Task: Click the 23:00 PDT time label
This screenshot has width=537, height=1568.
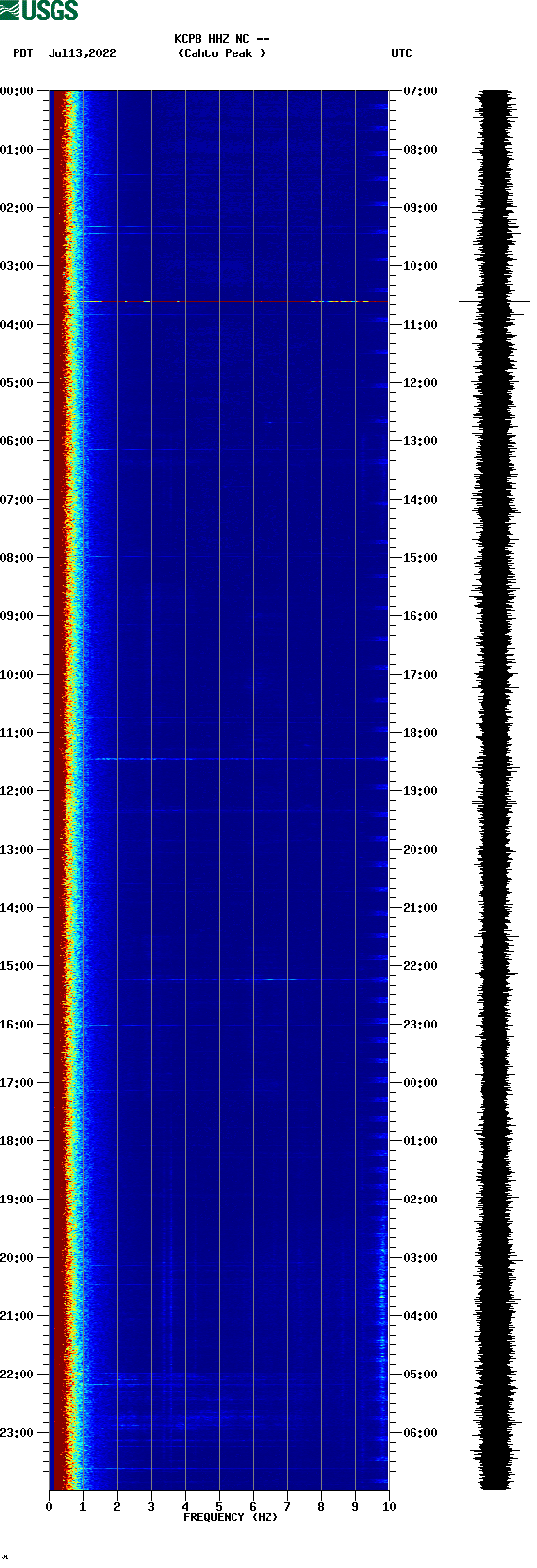Action: click(18, 1433)
